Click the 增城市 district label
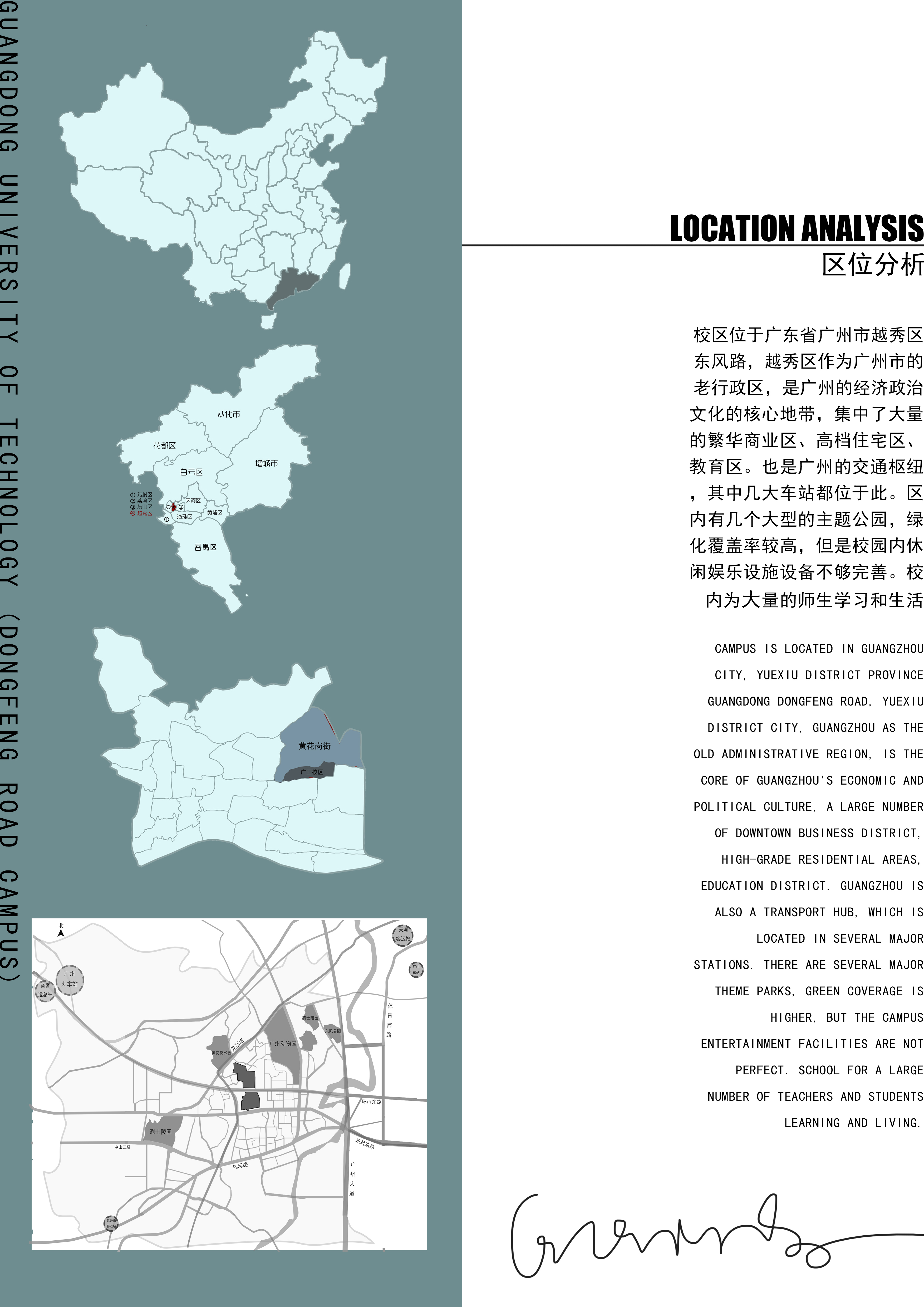 (266, 463)
